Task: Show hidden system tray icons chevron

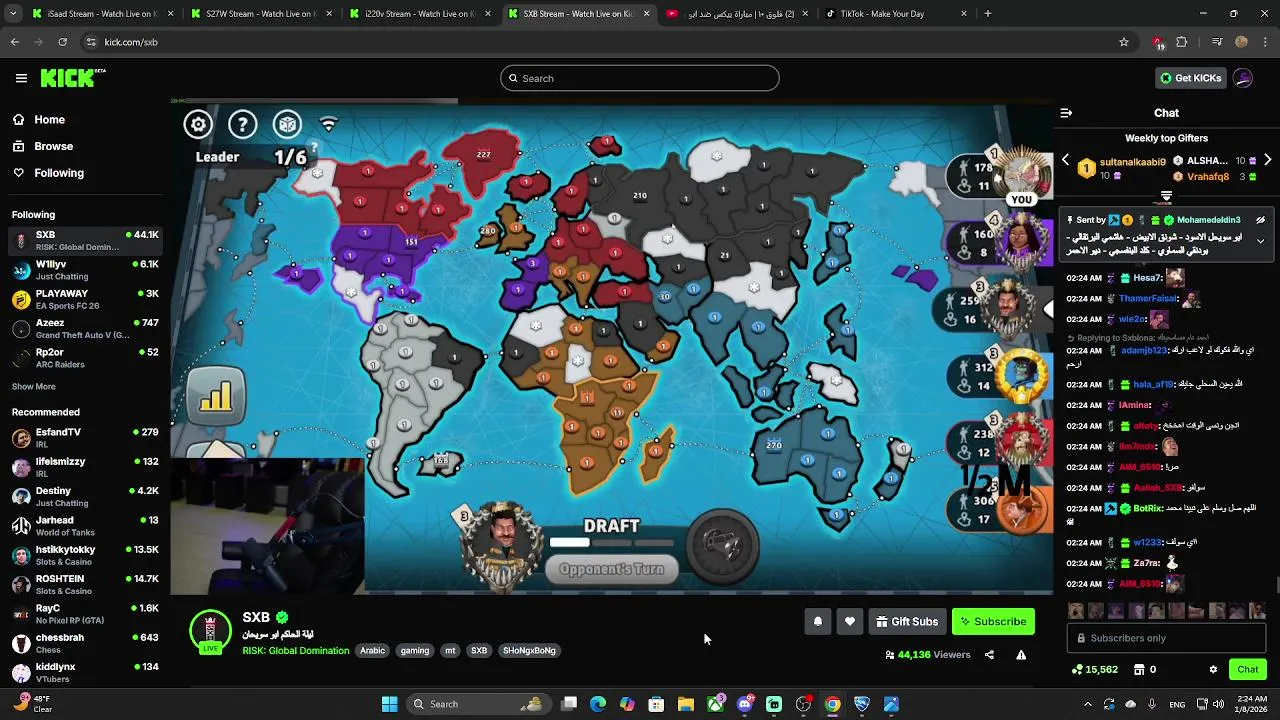Action: (1088, 704)
